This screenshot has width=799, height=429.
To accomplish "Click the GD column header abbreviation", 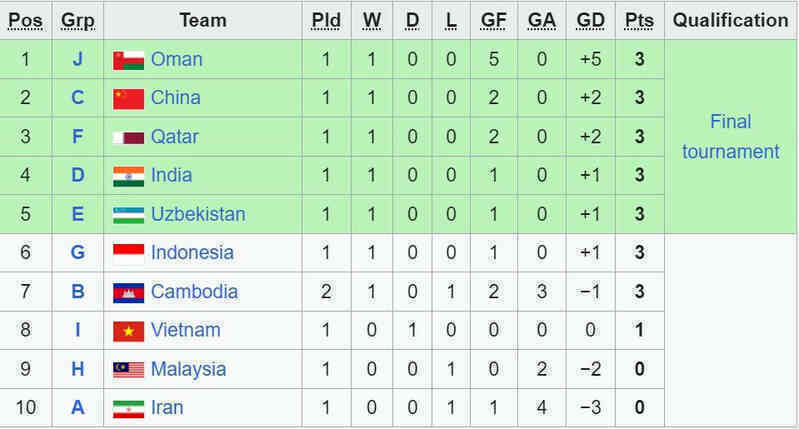I will coord(591,20).
